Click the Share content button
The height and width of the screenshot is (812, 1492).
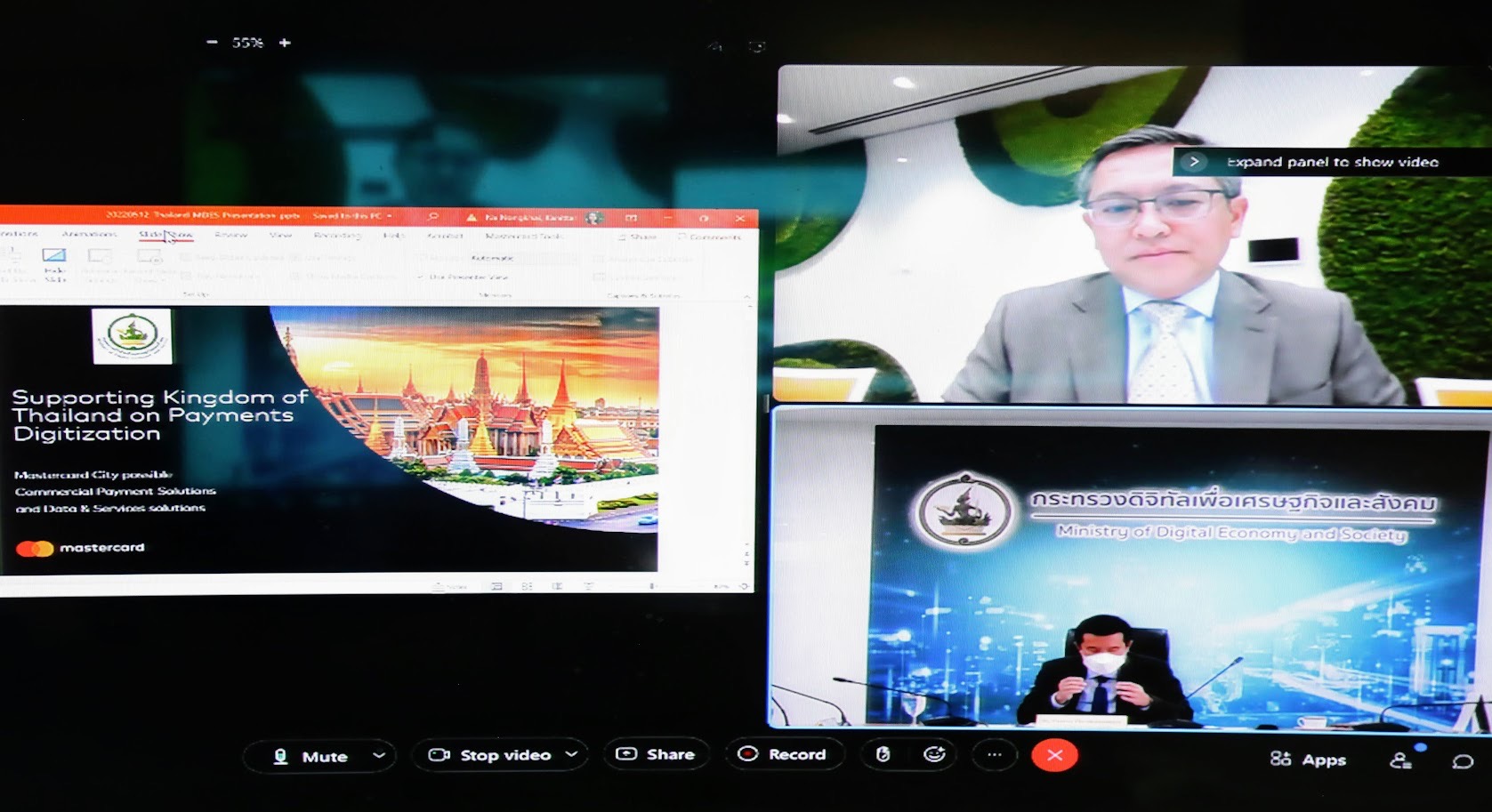(657, 754)
